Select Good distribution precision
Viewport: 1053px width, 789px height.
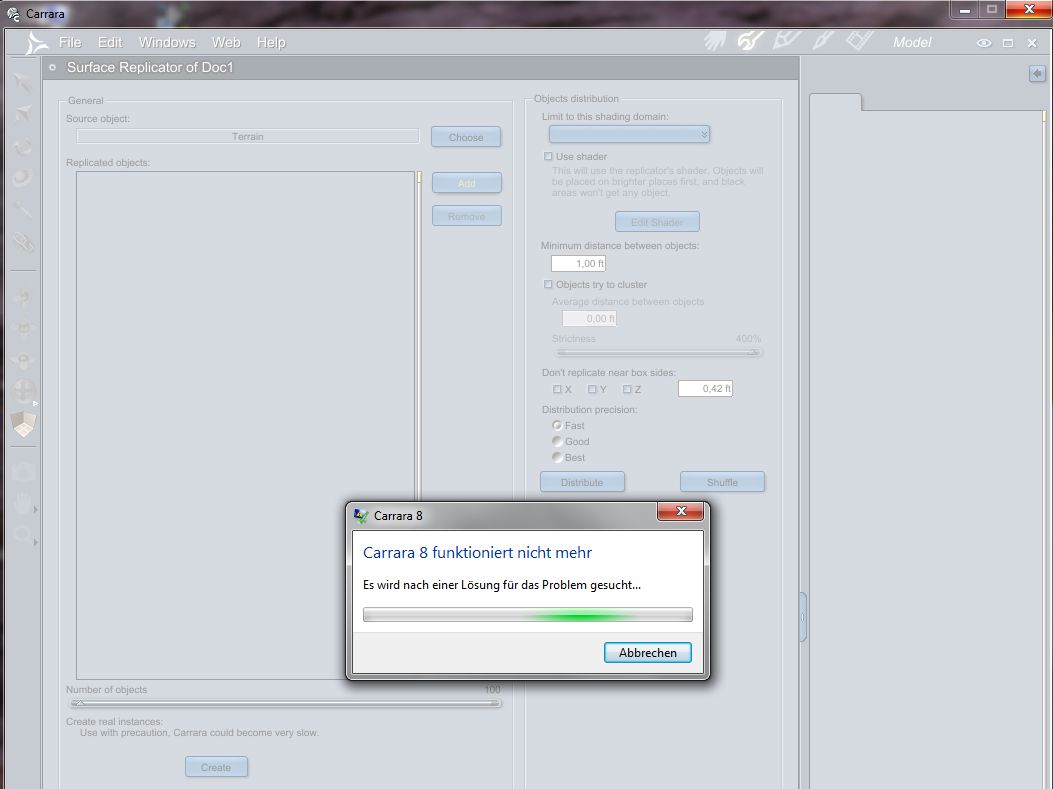click(557, 441)
